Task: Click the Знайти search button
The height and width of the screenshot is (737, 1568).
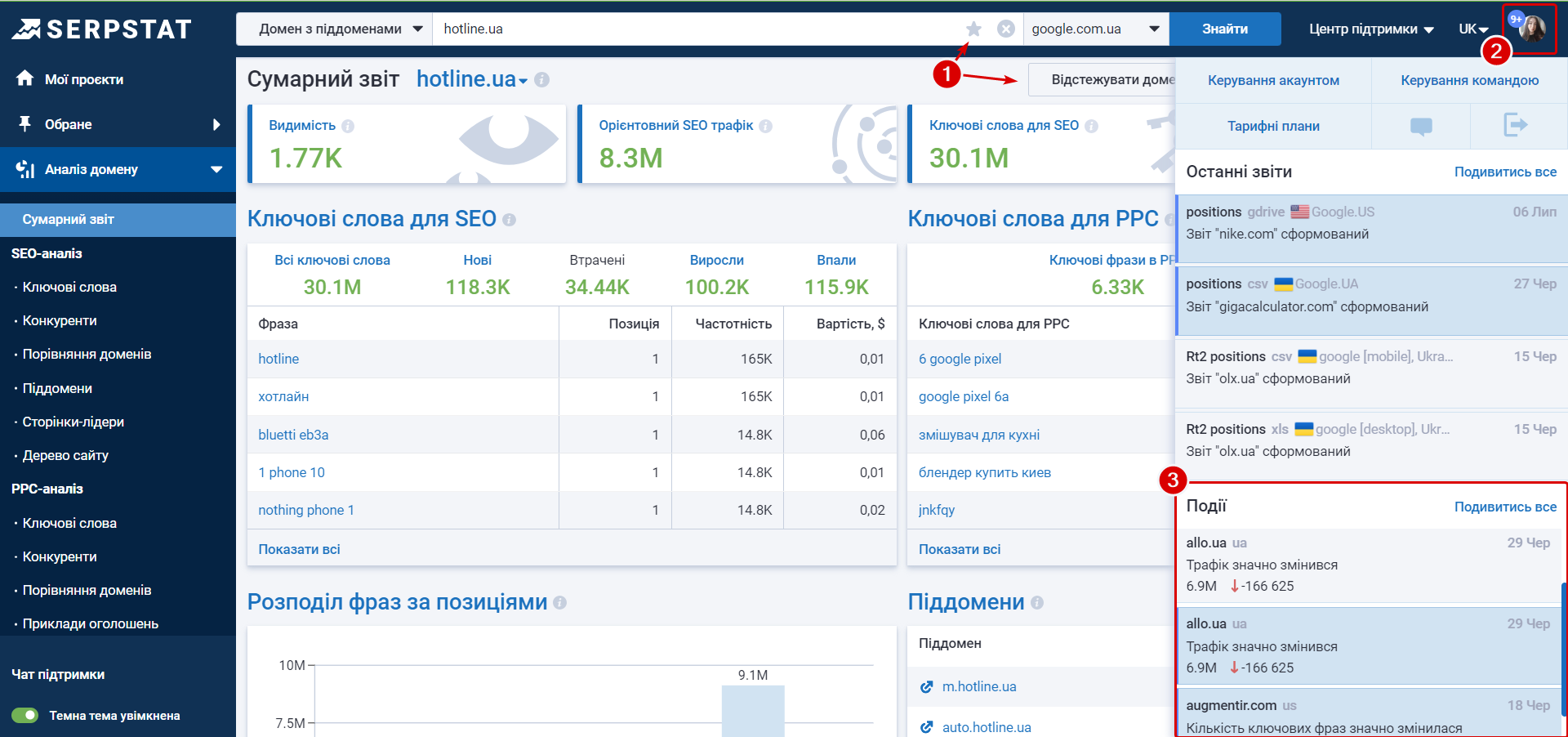Action: [1225, 29]
